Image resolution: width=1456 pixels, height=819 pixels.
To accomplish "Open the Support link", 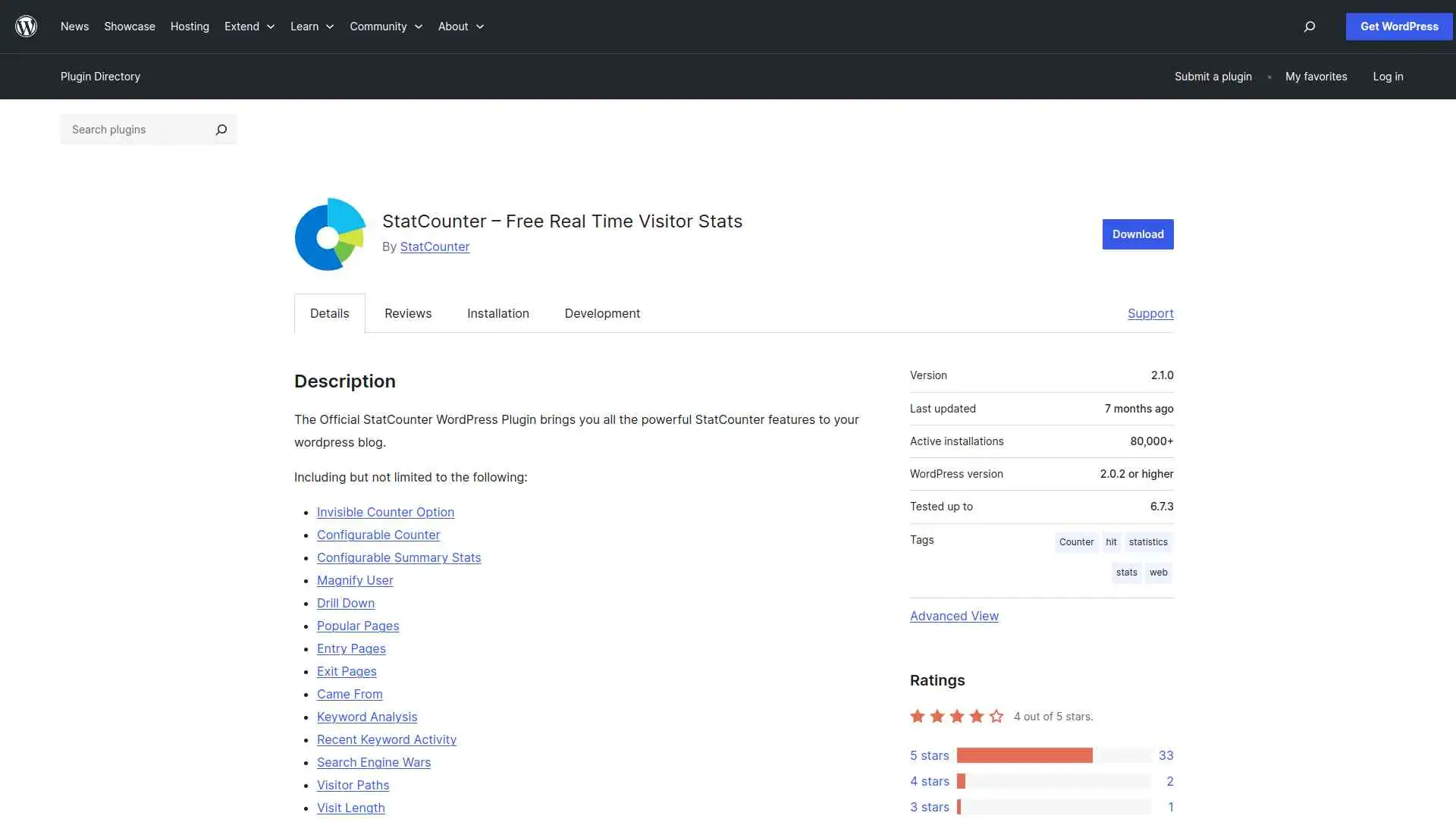I will [1150, 313].
